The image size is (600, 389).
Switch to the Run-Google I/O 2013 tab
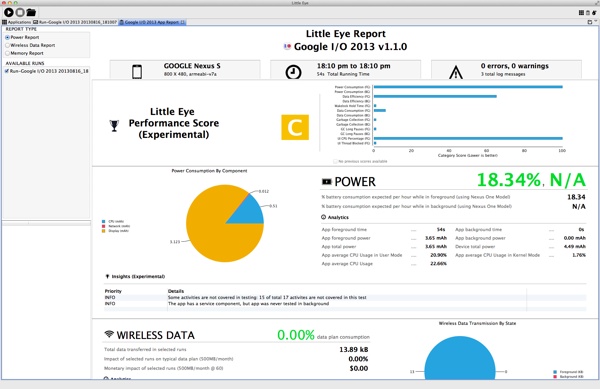point(75,22)
